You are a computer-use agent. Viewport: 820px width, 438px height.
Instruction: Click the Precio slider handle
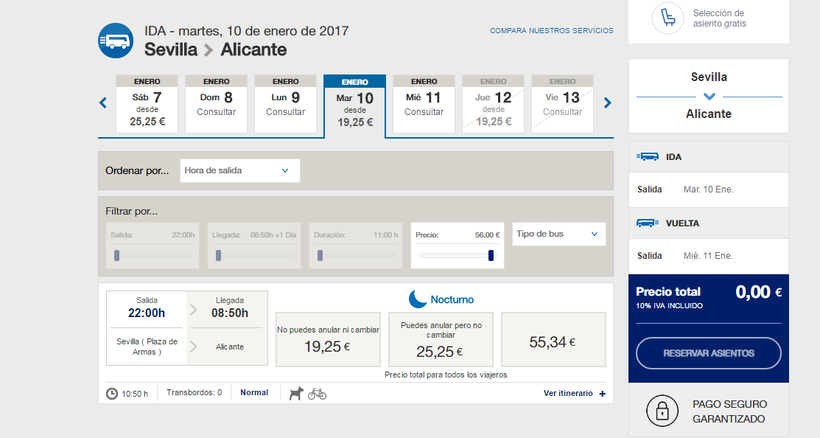tap(491, 255)
